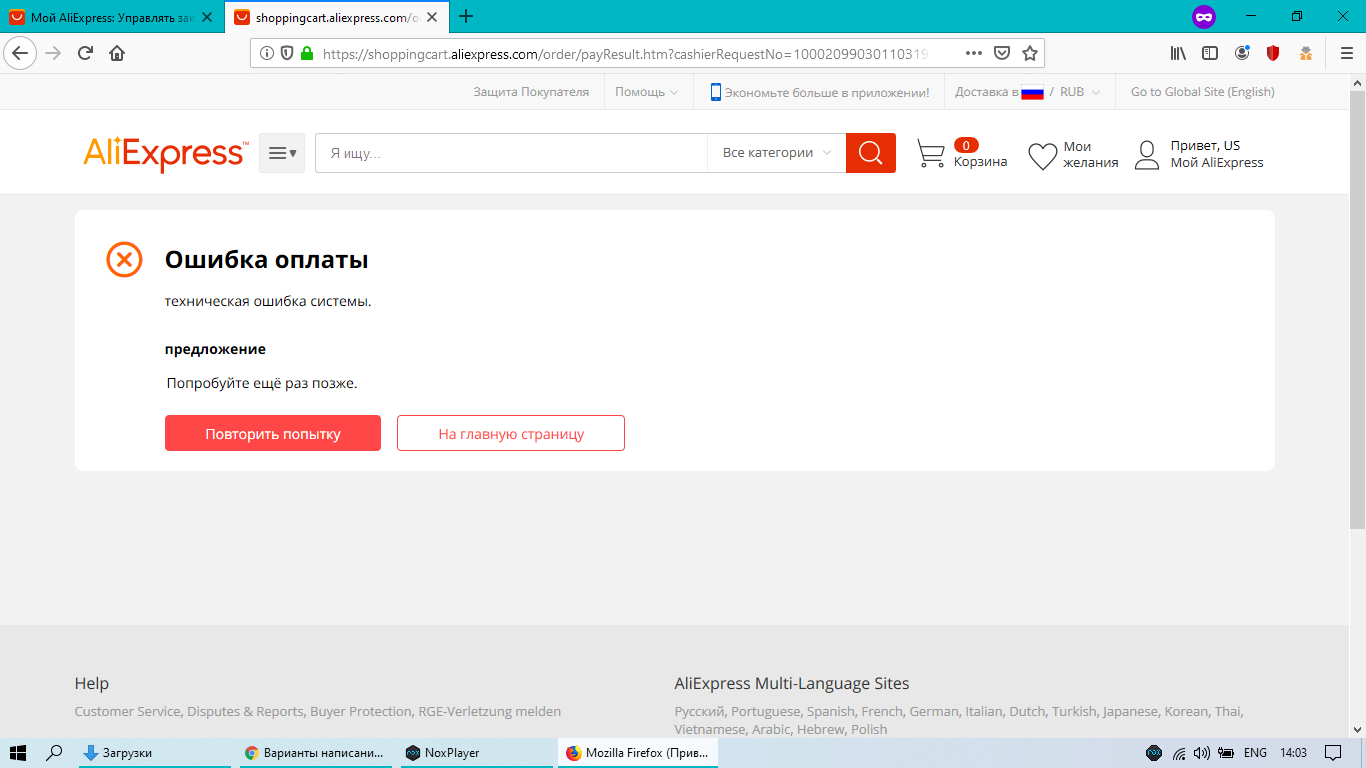Open network settings from the tray

[x=1179, y=753]
